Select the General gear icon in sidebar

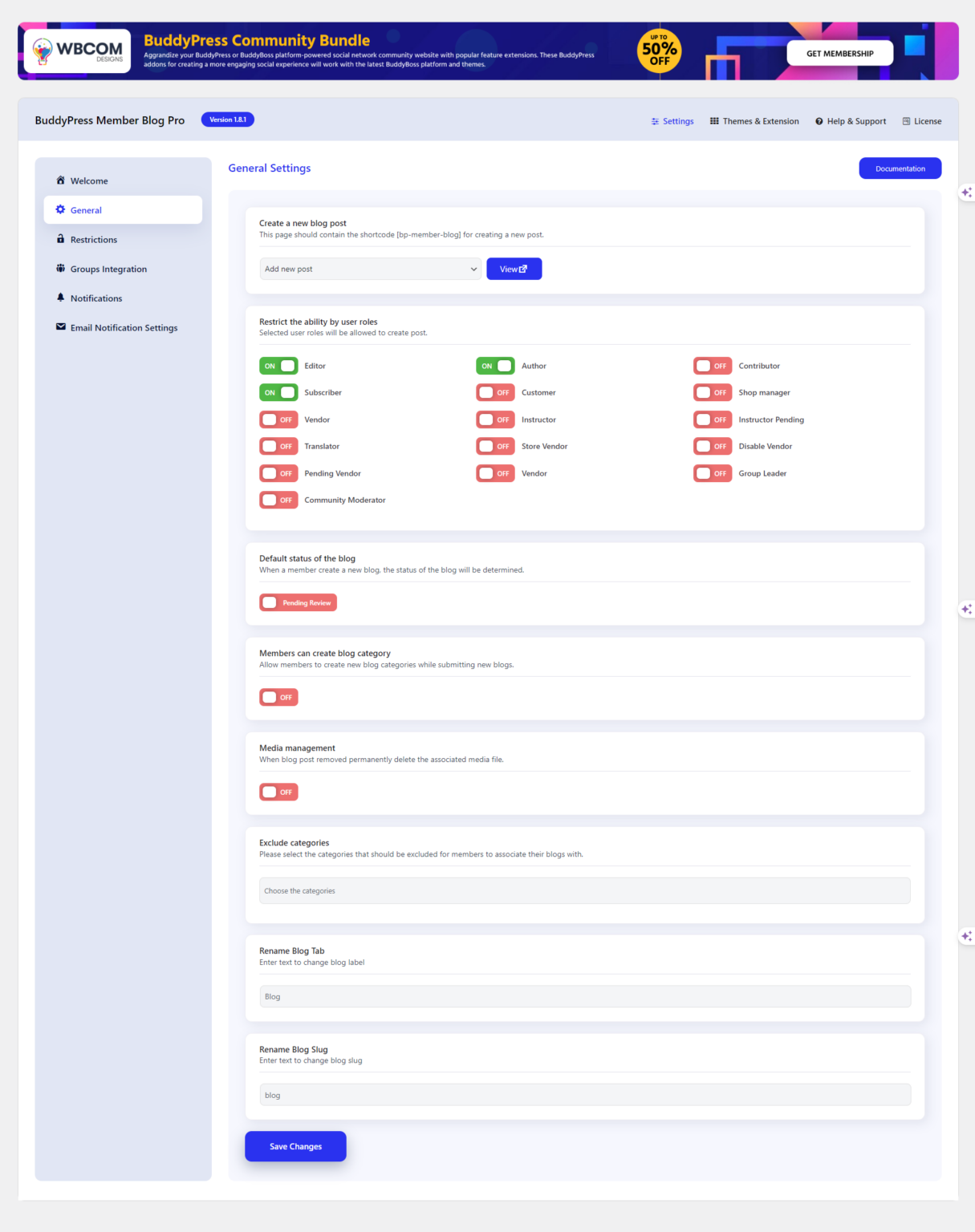[60, 209]
